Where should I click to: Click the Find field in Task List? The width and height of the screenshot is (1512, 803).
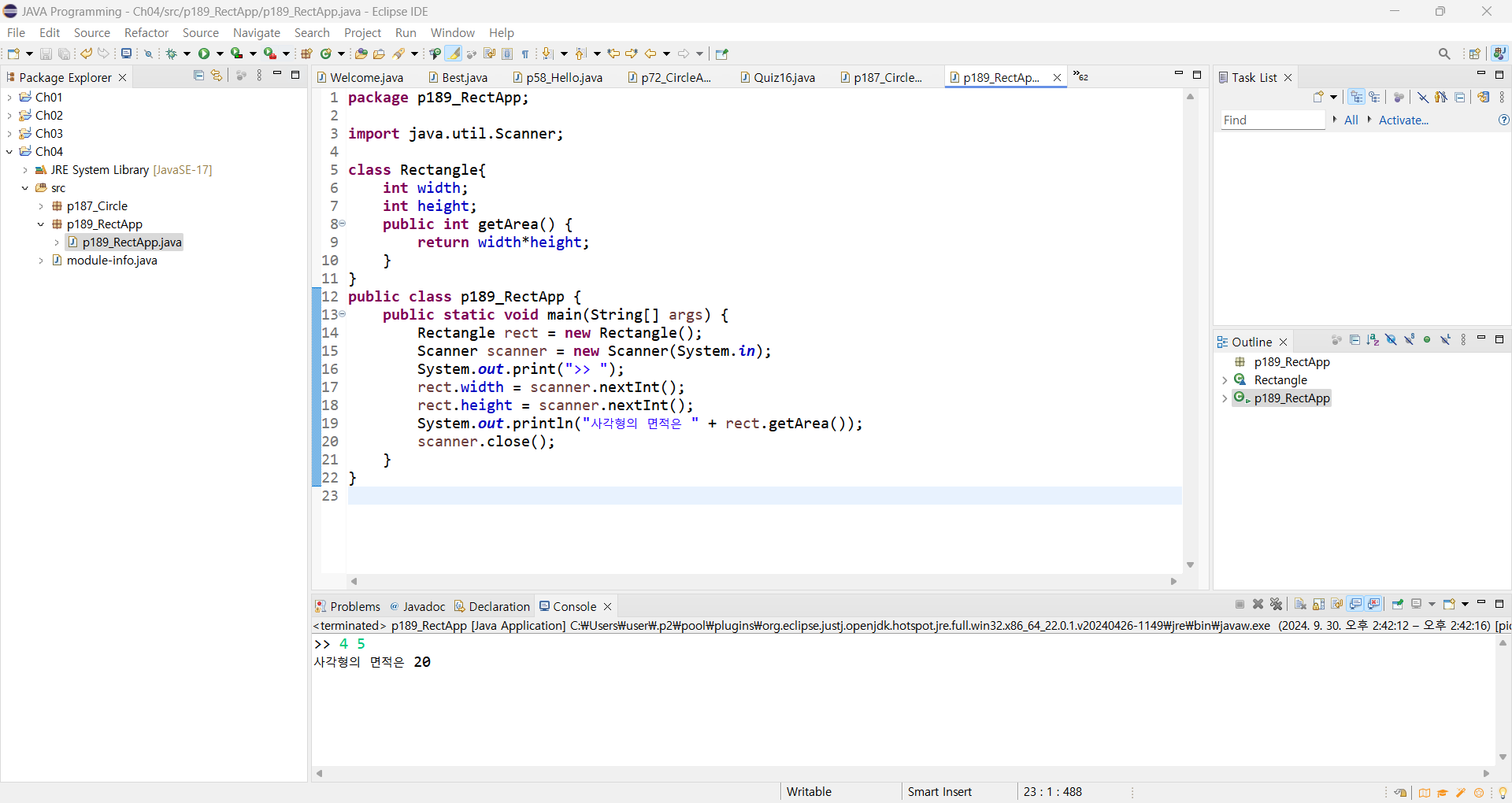coord(1273,120)
